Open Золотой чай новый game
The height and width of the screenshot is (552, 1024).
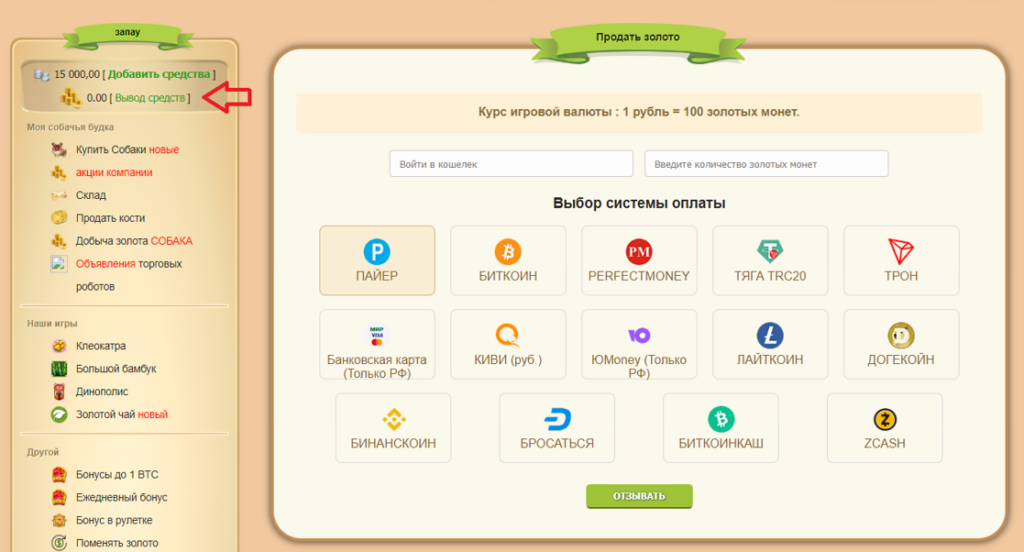(x=121, y=415)
